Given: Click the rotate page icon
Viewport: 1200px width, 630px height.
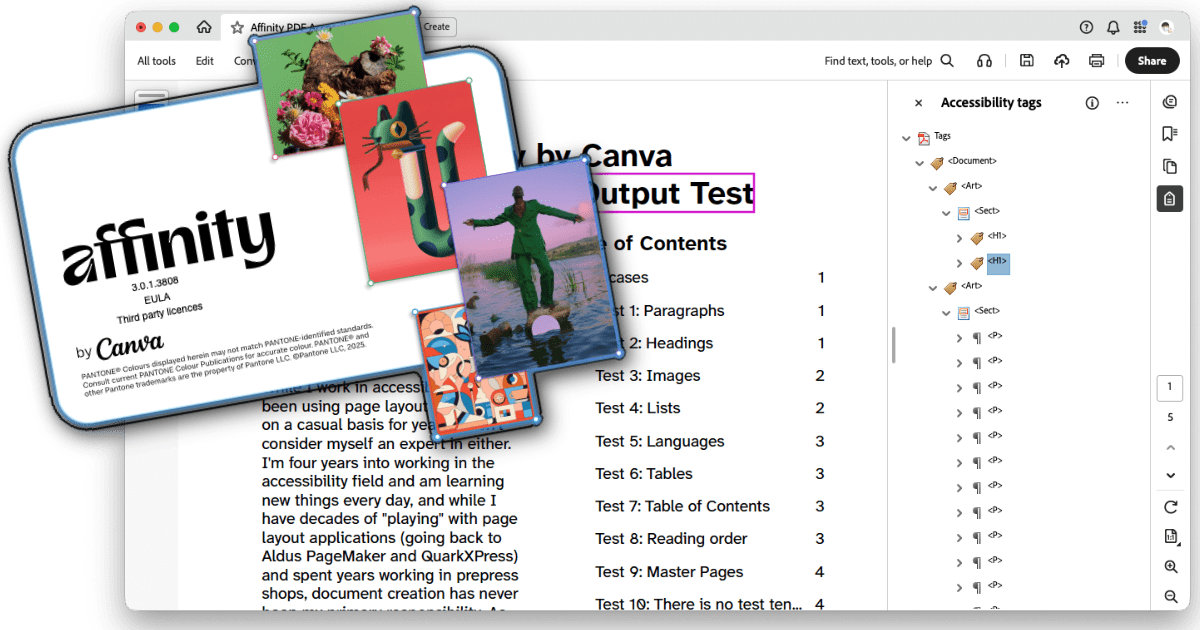Looking at the screenshot, I should tap(1170, 507).
